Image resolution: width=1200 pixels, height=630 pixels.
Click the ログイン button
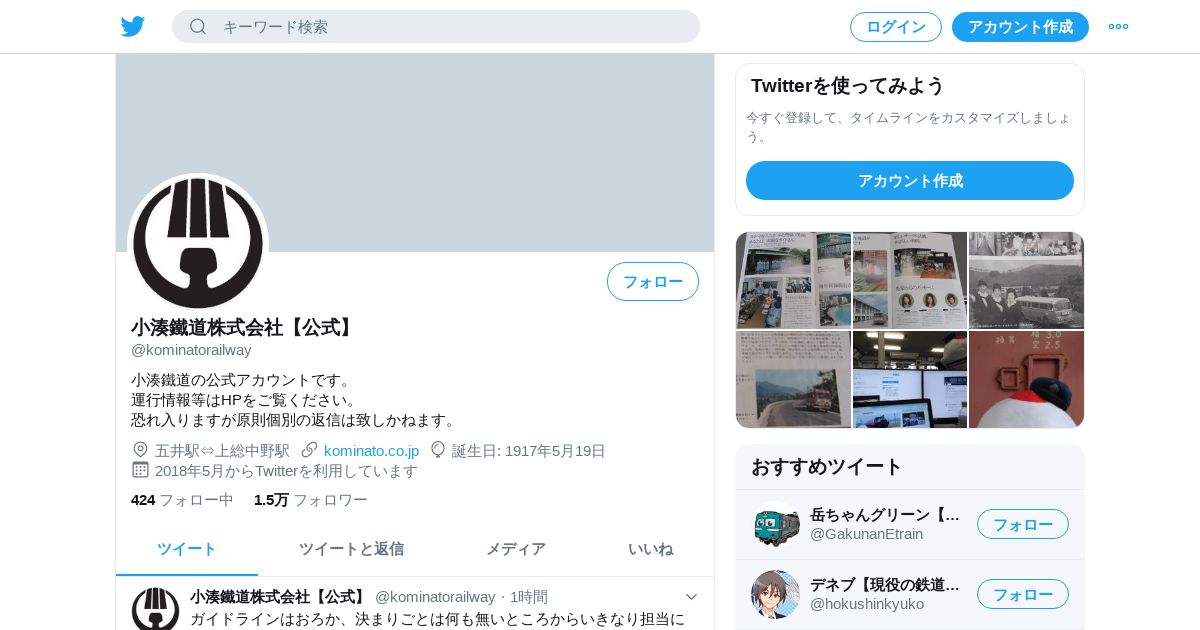click(x=896, y=27)
